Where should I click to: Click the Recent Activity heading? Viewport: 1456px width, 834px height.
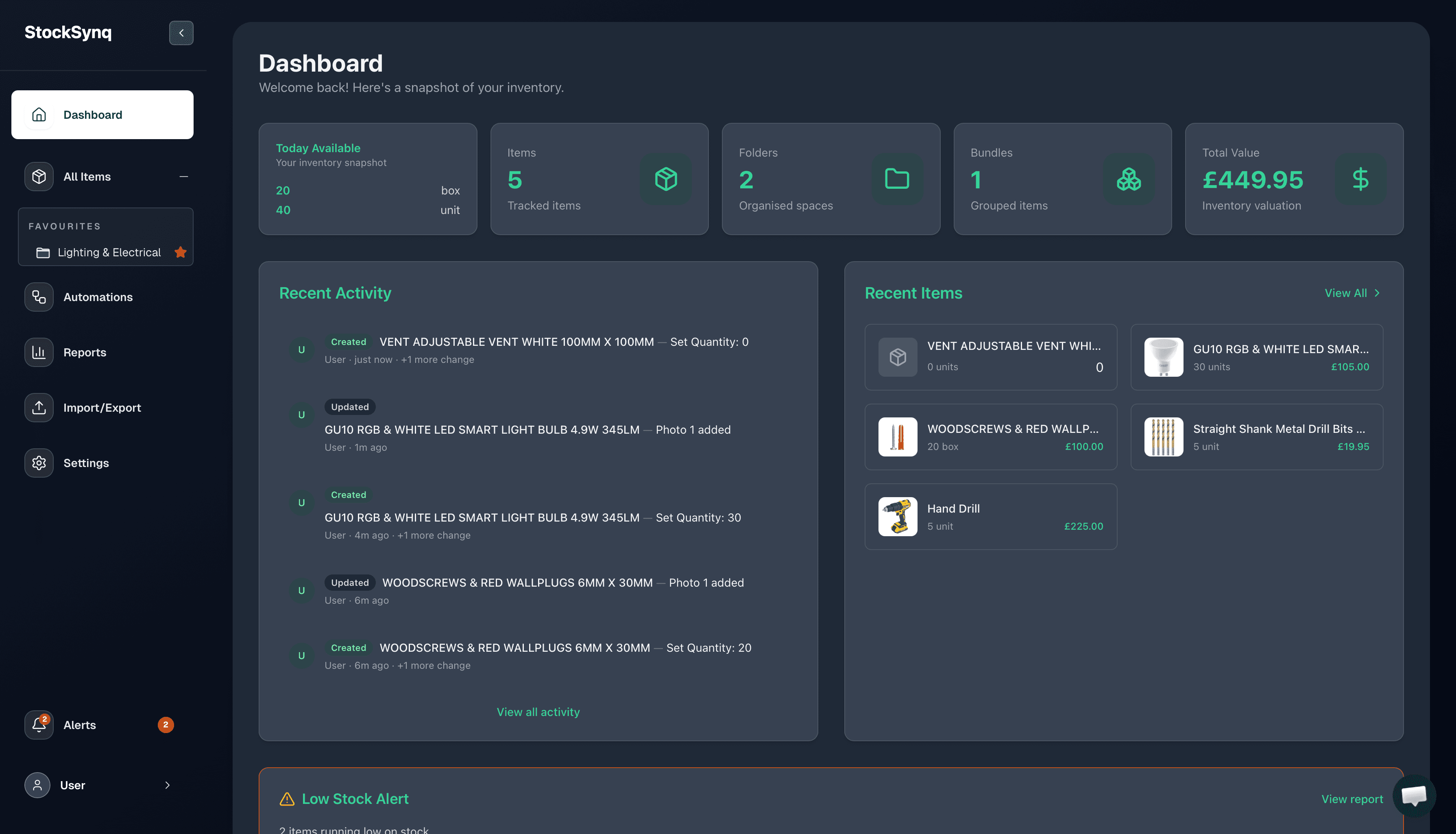(335, 293)
